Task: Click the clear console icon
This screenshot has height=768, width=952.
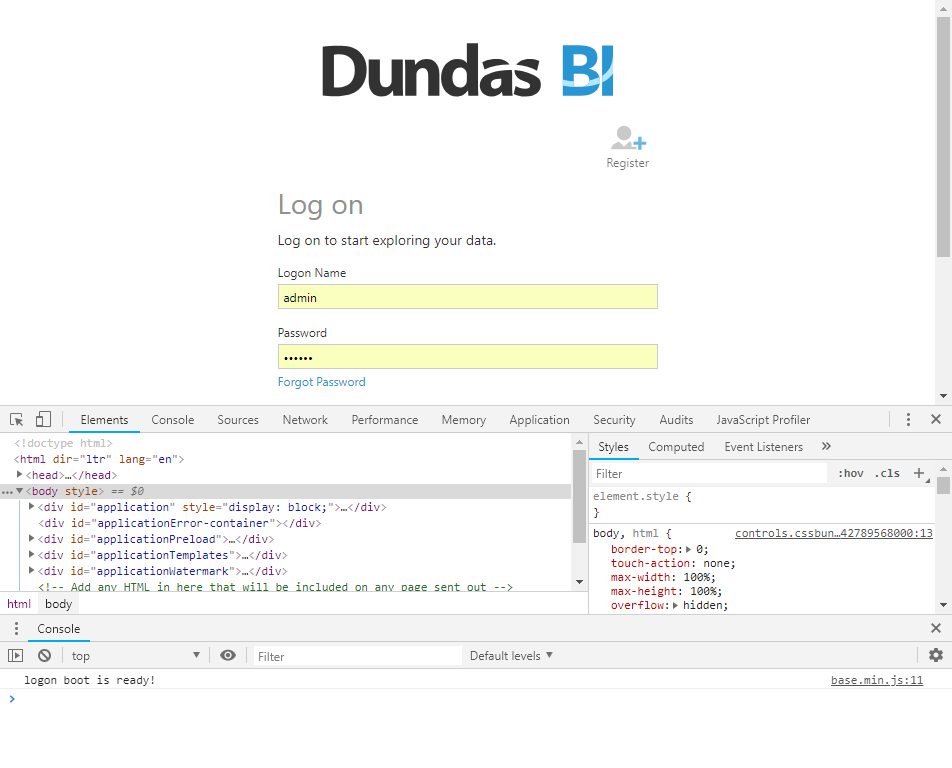Action: [x=44, y=656]
